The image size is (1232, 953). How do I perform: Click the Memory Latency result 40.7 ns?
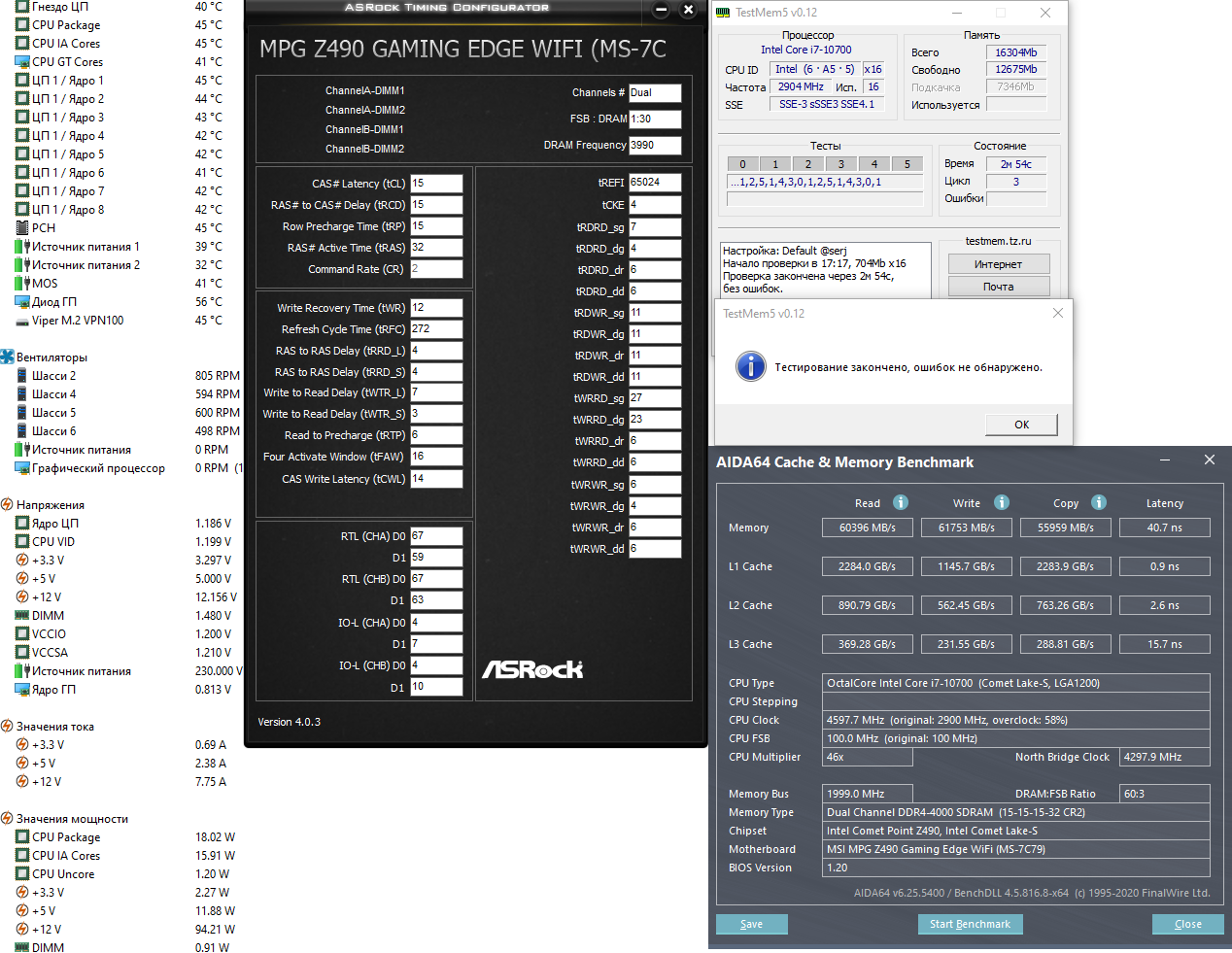(1164, 528)
